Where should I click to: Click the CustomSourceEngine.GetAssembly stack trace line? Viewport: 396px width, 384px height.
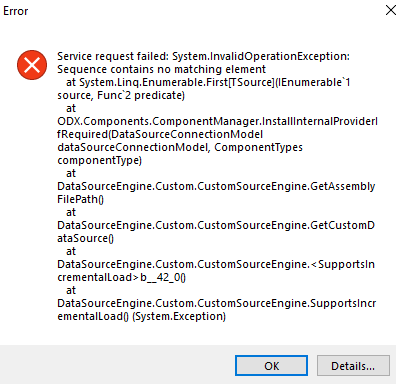click(x=216, y=186)
